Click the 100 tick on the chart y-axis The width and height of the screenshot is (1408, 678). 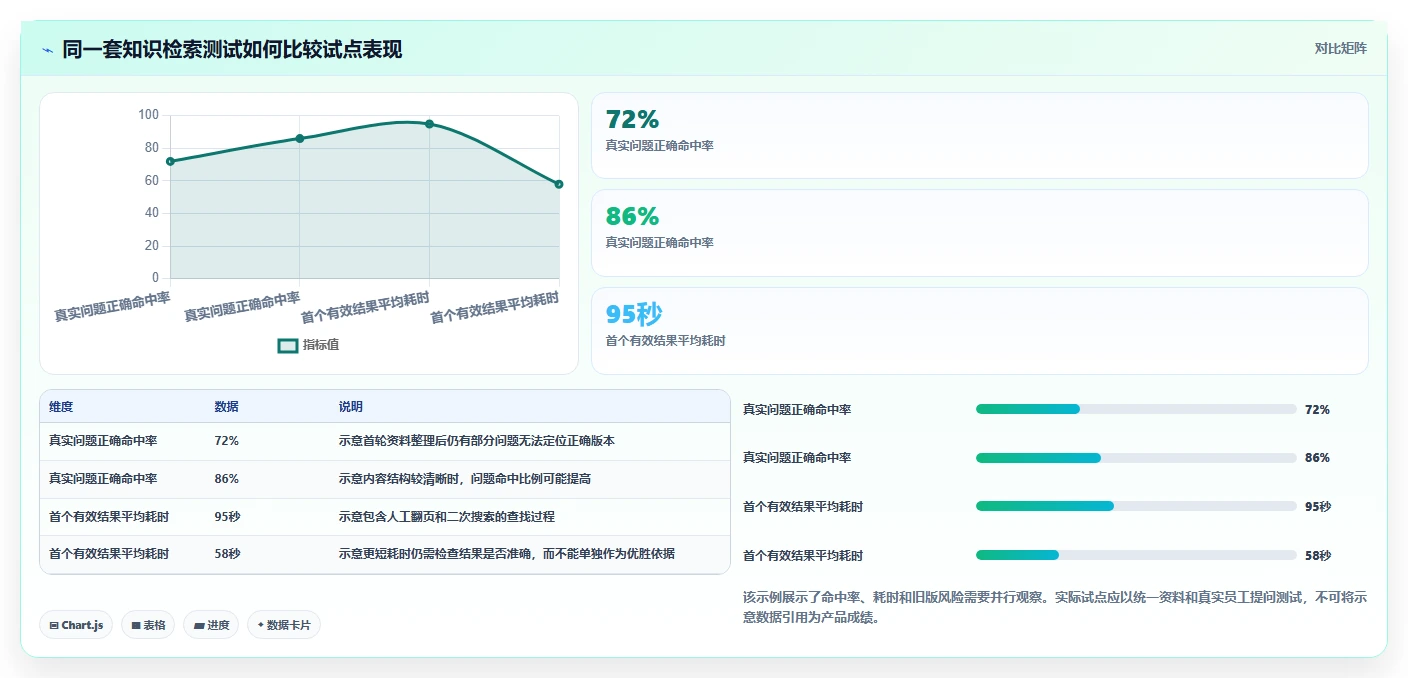(x=148, y=115)
